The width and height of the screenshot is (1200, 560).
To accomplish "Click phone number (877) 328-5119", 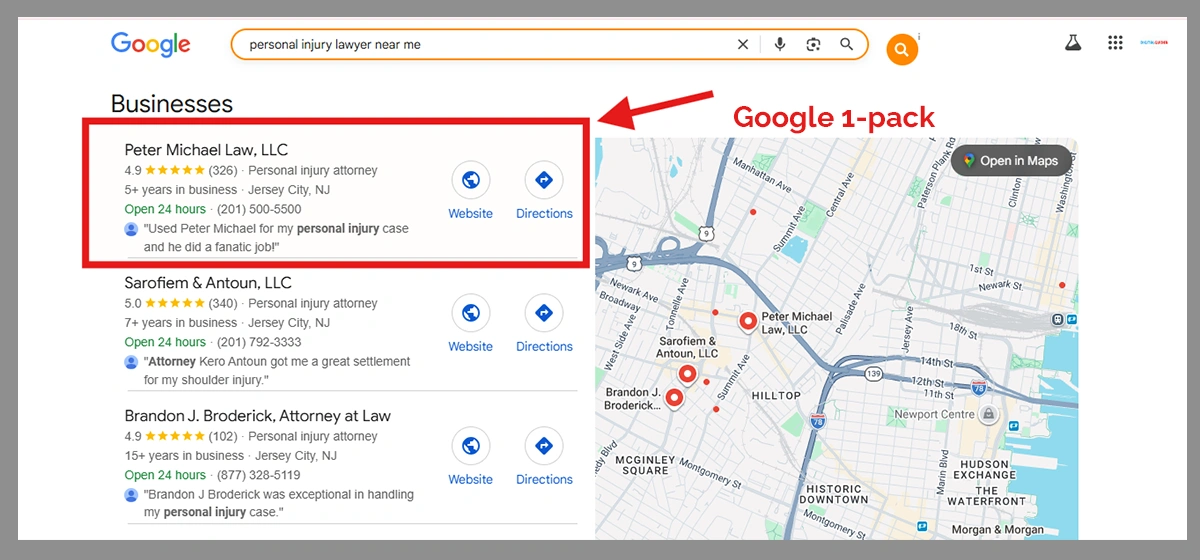I will click(x=259, y=475).
